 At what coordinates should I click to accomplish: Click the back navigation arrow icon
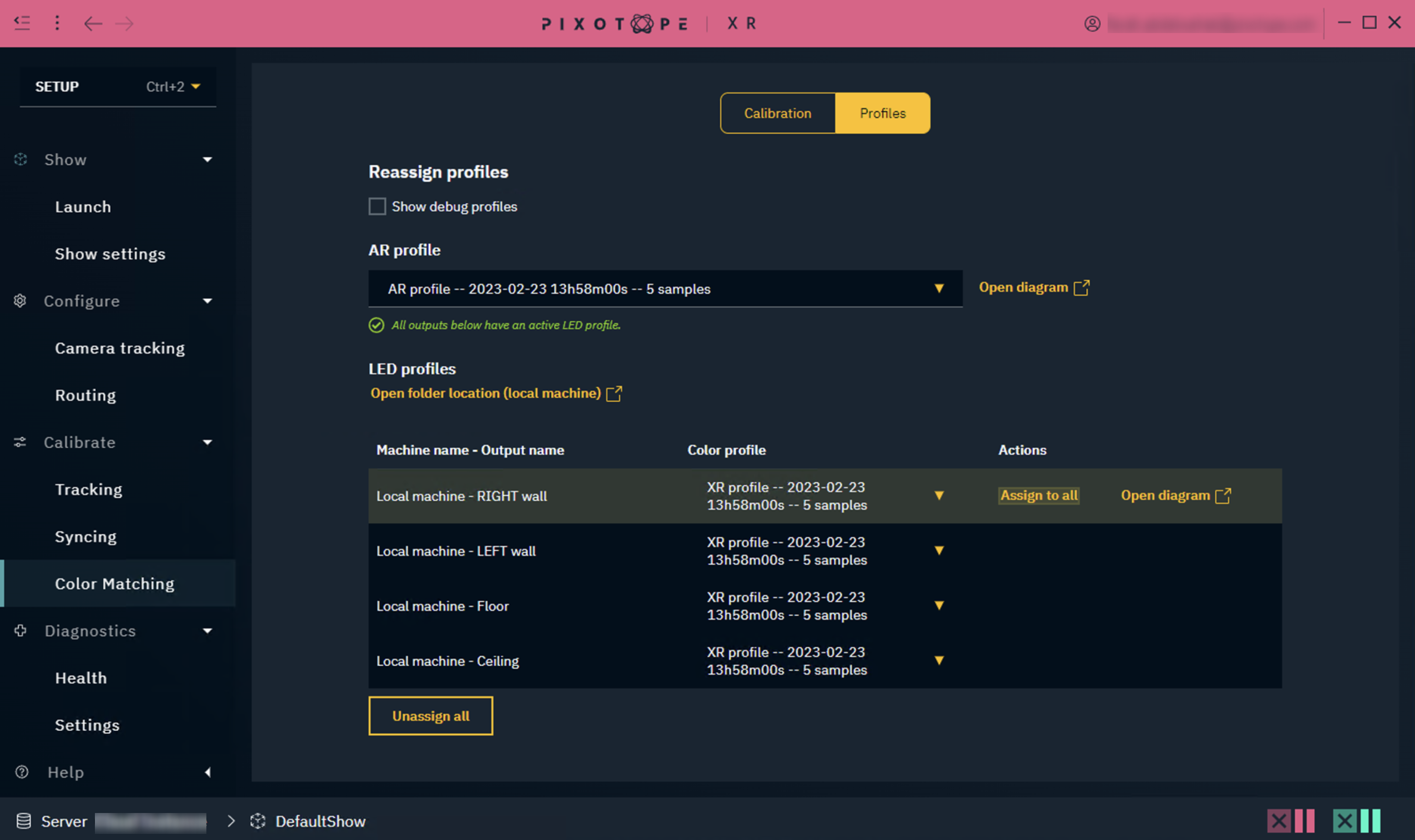click(93, 23)
